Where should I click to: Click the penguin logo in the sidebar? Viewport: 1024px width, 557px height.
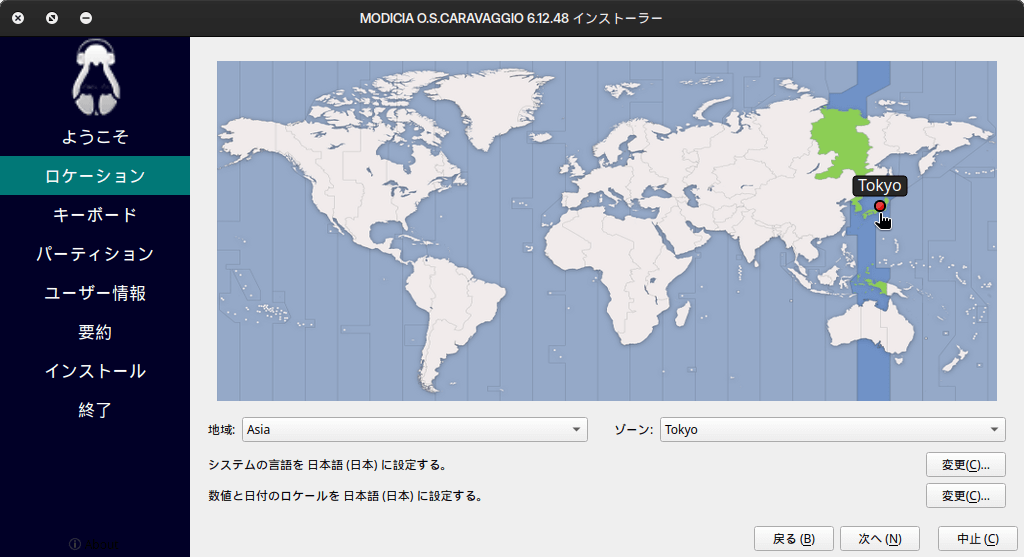coord(95,78)
